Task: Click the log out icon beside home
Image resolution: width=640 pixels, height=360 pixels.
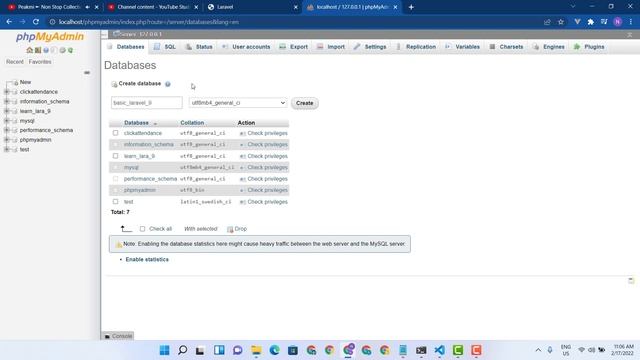Action: [x=38, y=50]
